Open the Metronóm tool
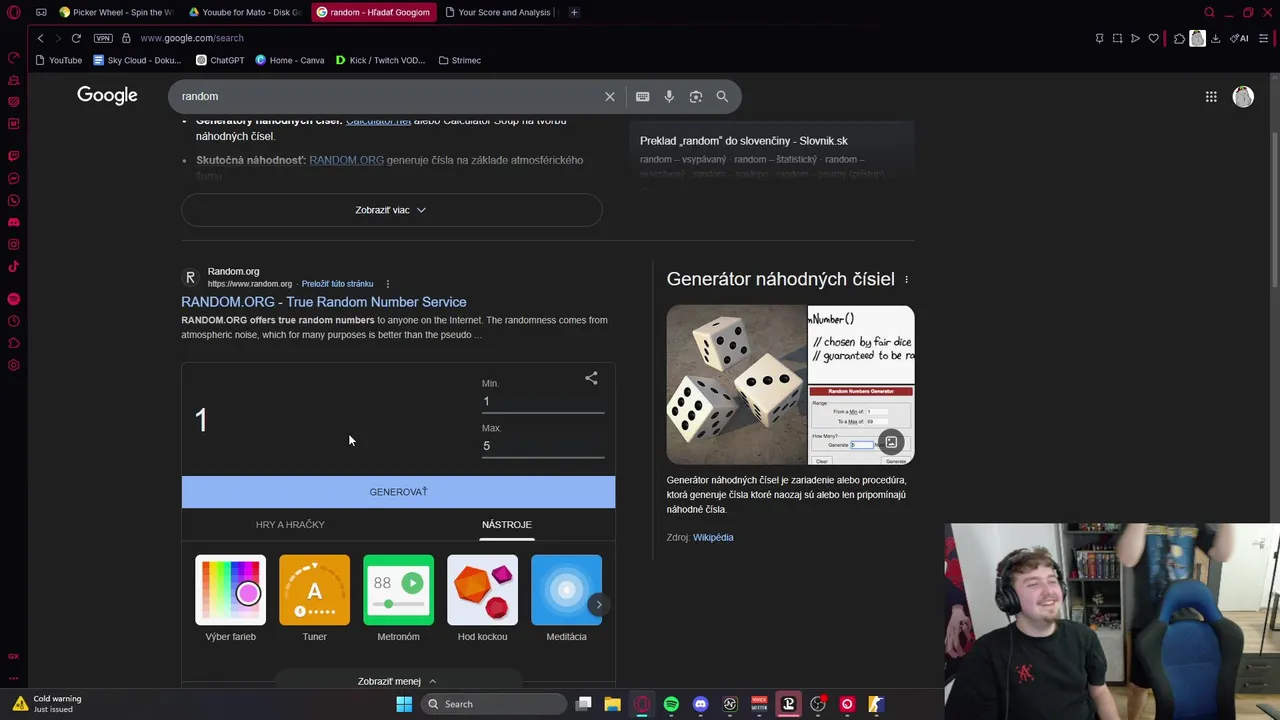The image size is (1280, 720). click(398, 599)
